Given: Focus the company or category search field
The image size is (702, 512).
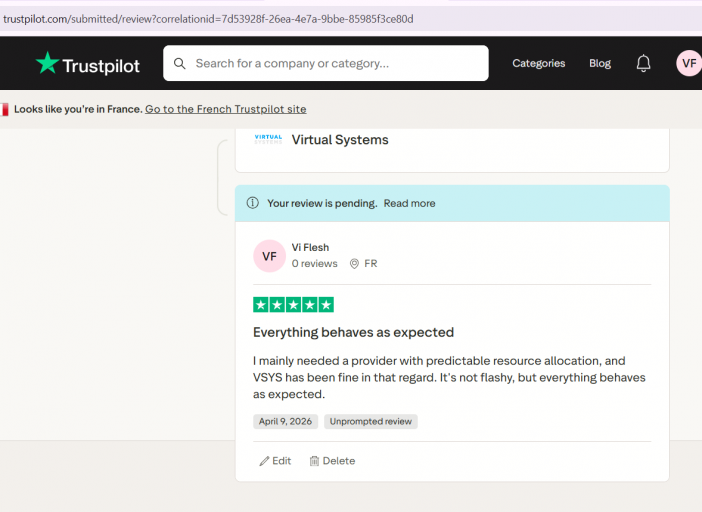Looking at the screenshot, I should [325, 63].
